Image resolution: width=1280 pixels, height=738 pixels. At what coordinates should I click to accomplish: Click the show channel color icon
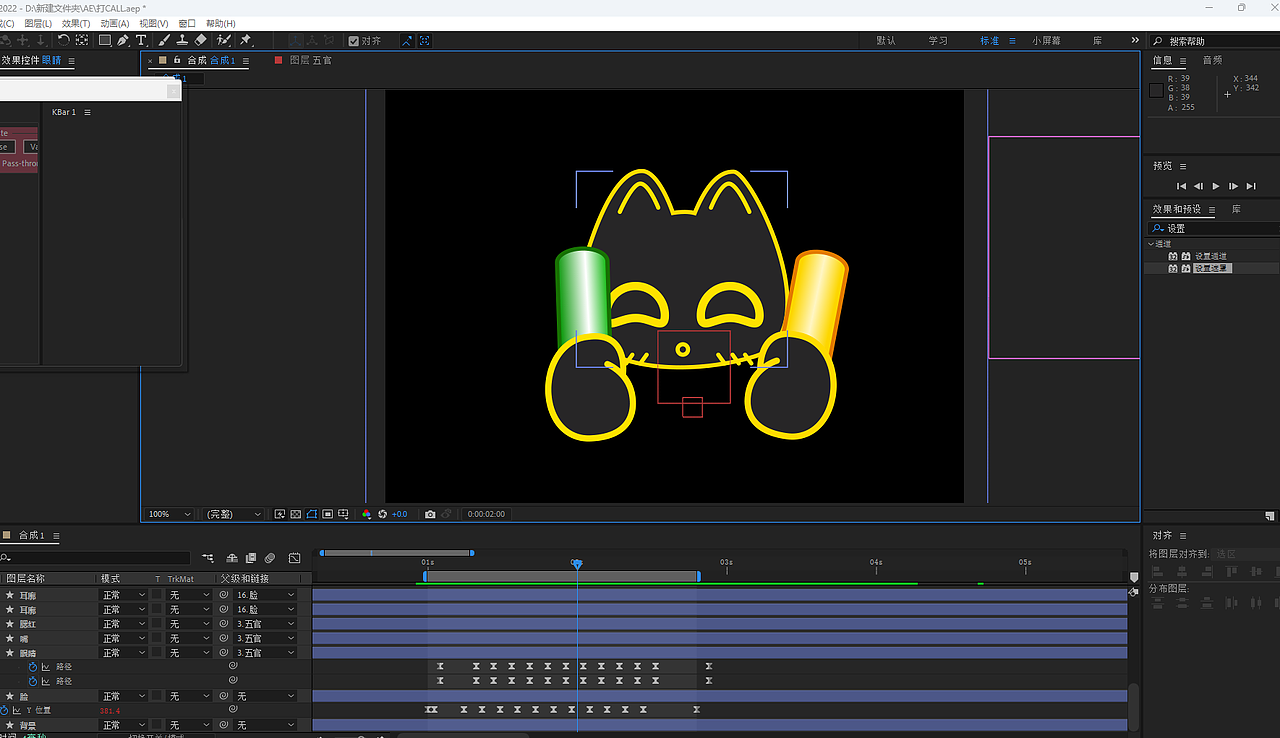pyautogui.click(x=366, y=514)
